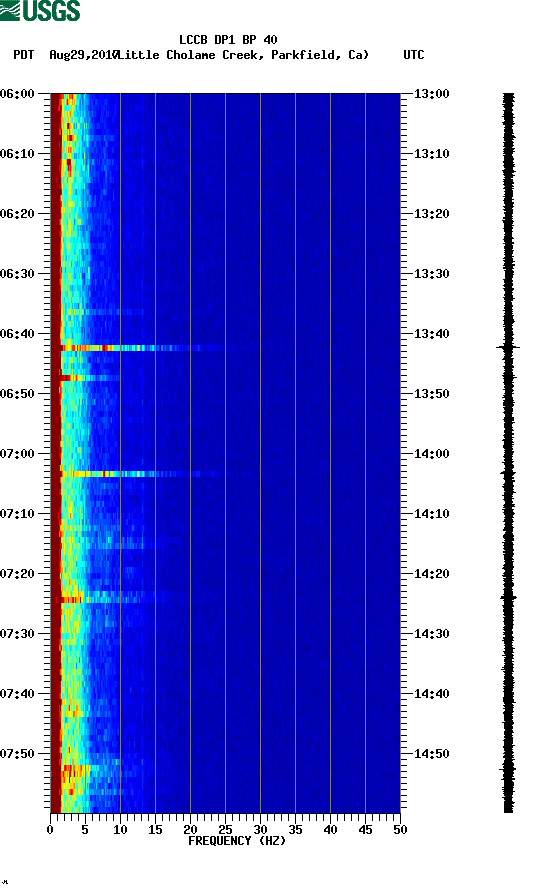
Task: Click the 07:00 PDT time label
Action: (x=18, y=454)
